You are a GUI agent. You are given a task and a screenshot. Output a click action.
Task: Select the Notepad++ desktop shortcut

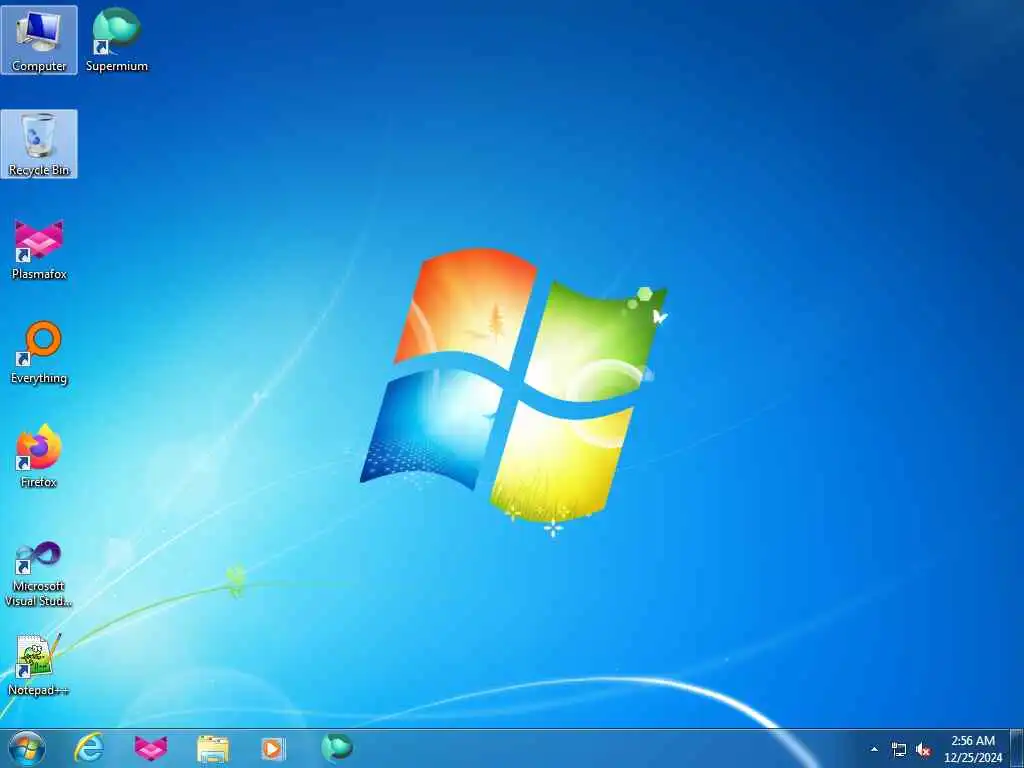[38, 665]
